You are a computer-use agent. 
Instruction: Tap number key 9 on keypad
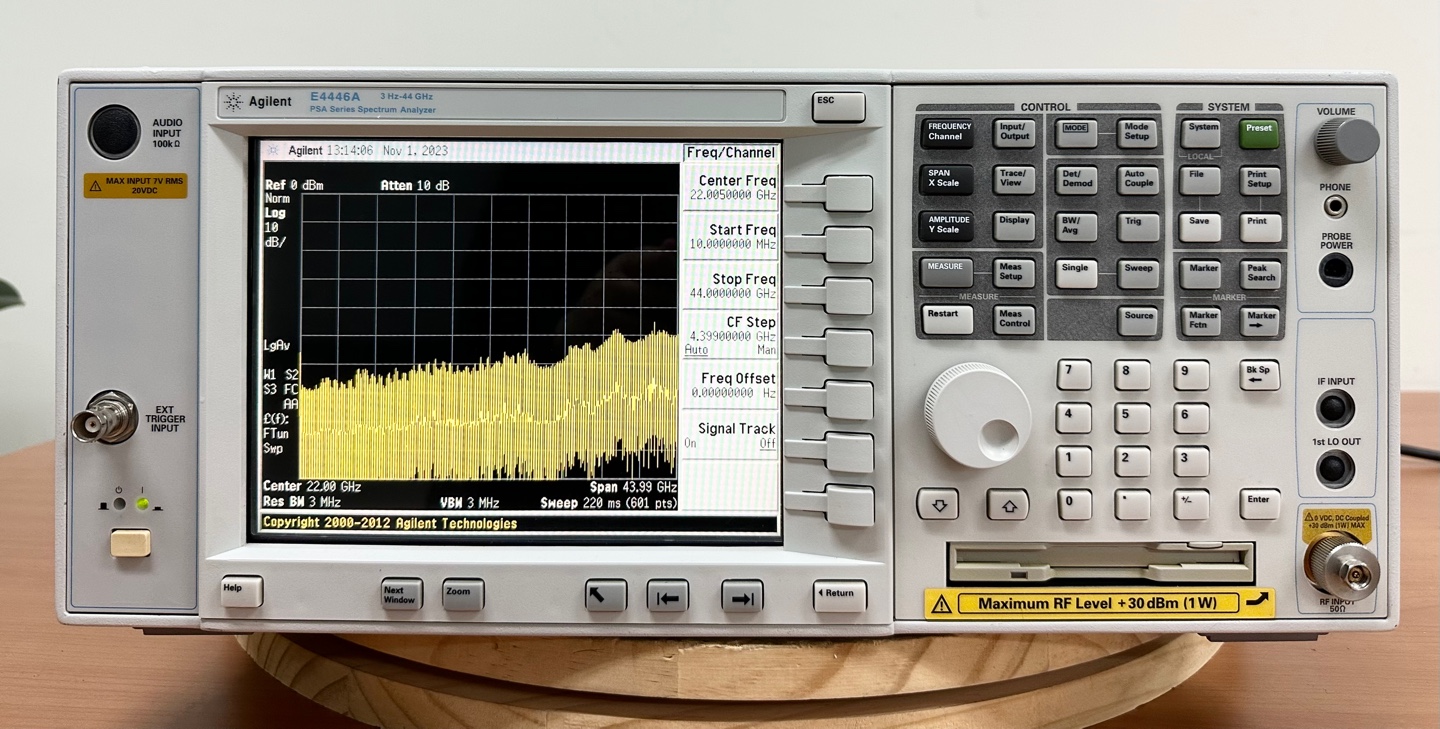1191,374
